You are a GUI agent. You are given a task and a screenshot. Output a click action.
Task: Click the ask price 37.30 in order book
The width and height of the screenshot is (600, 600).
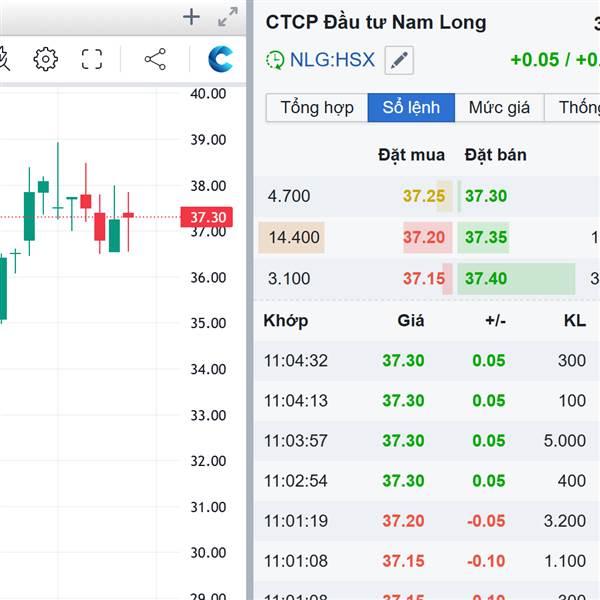(x=486, y=196)
